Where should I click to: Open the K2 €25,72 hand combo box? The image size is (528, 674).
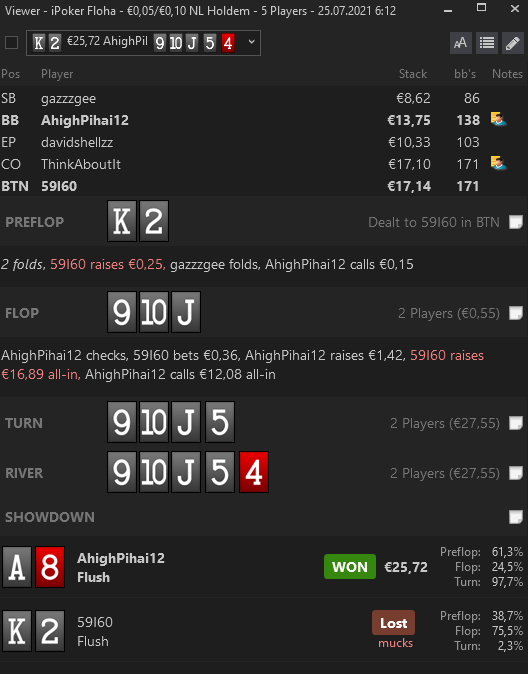[143, 43]
